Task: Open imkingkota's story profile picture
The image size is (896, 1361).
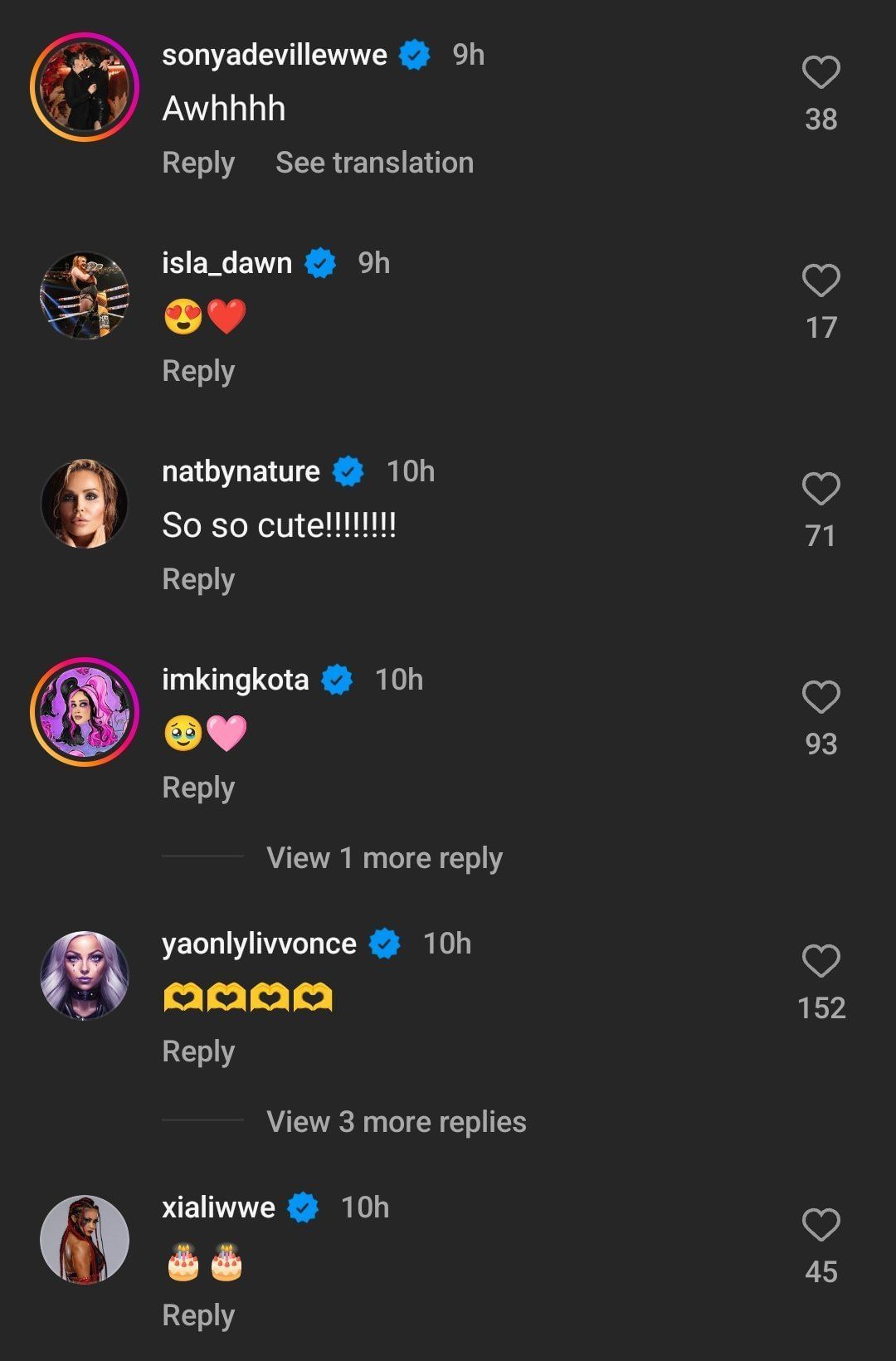Action: coord(85,712)
